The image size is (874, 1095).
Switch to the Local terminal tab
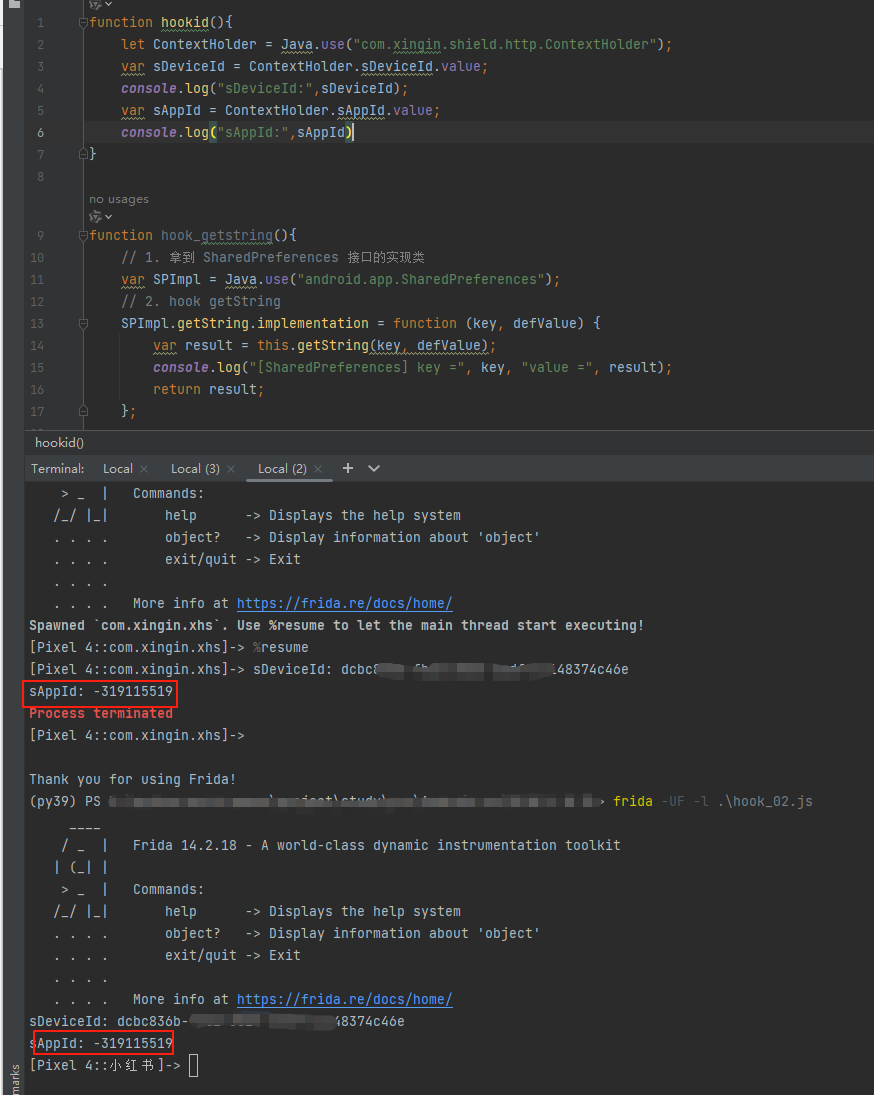click(117, 469)
